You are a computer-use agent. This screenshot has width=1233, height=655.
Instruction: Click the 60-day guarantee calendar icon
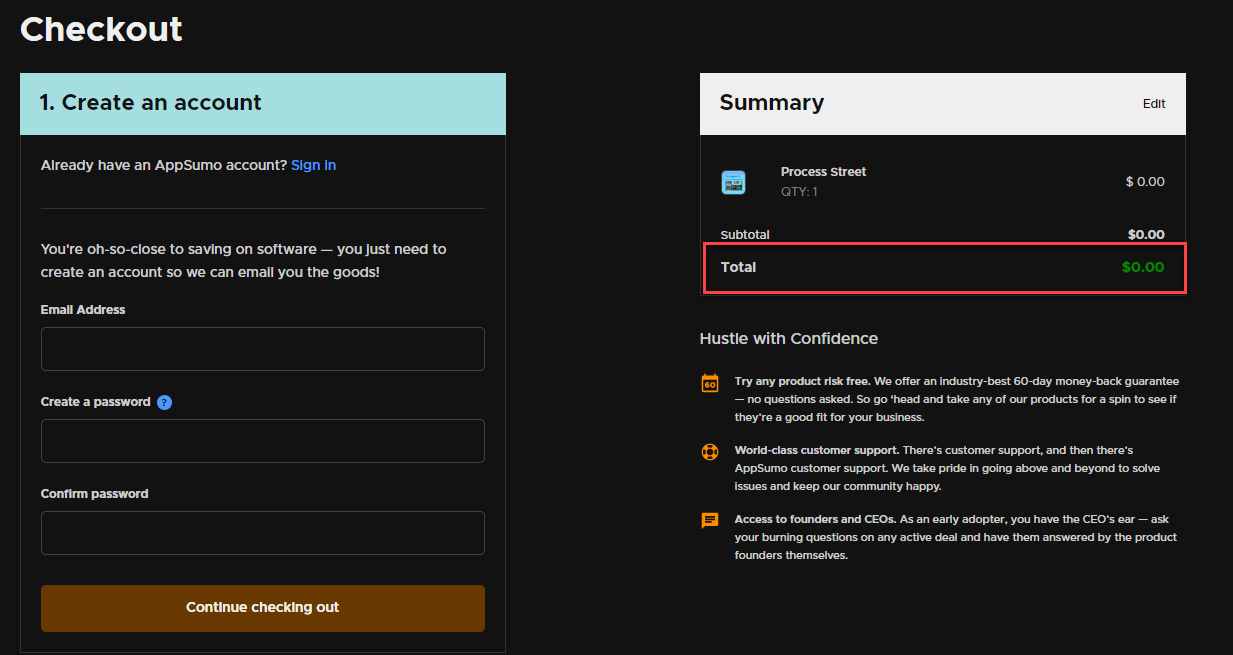[710, 383]
